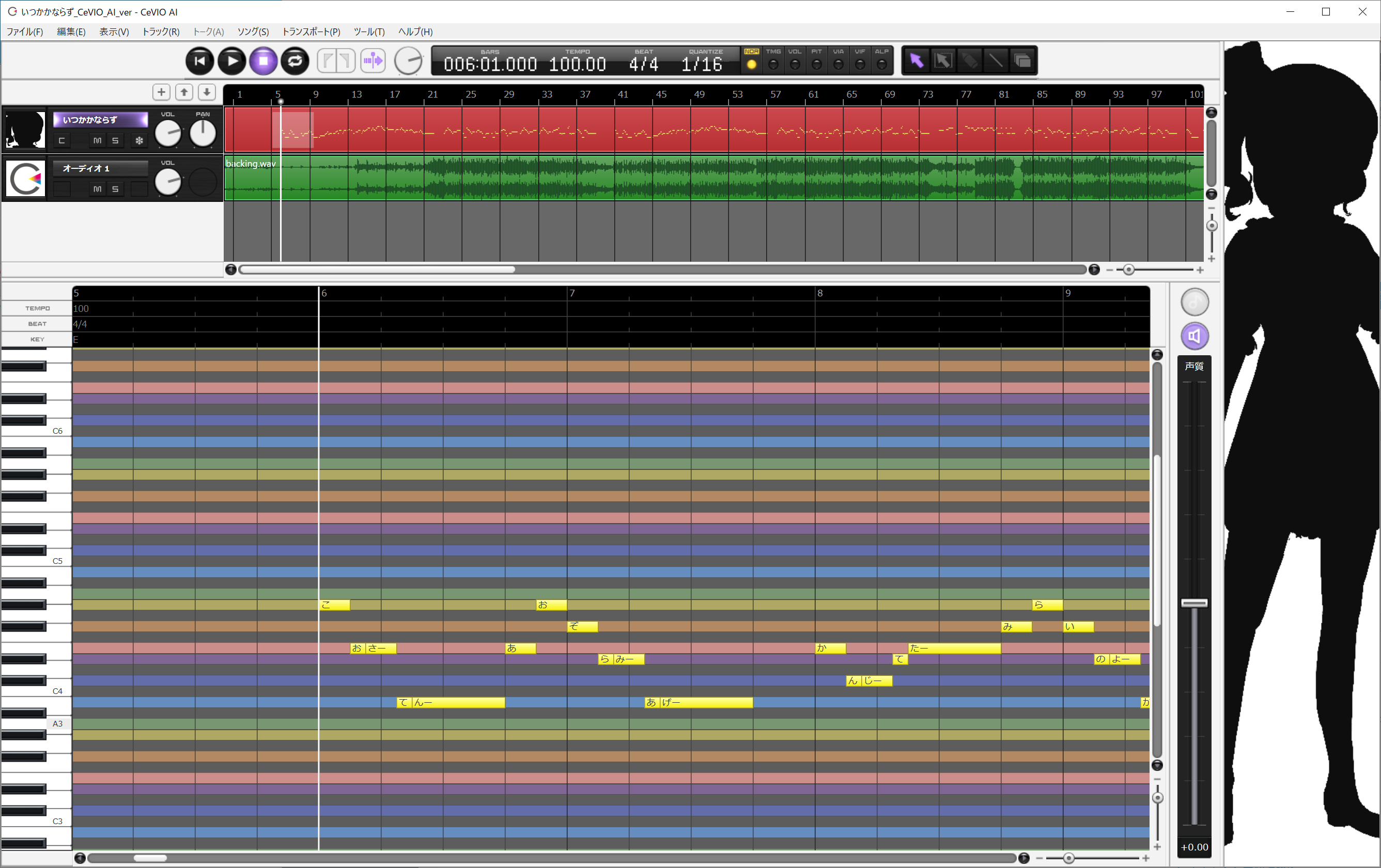Image resolution: width=1381 pixels, height=868 pixels.
Task: Select the line drawing tool
Action: point(996,60)
